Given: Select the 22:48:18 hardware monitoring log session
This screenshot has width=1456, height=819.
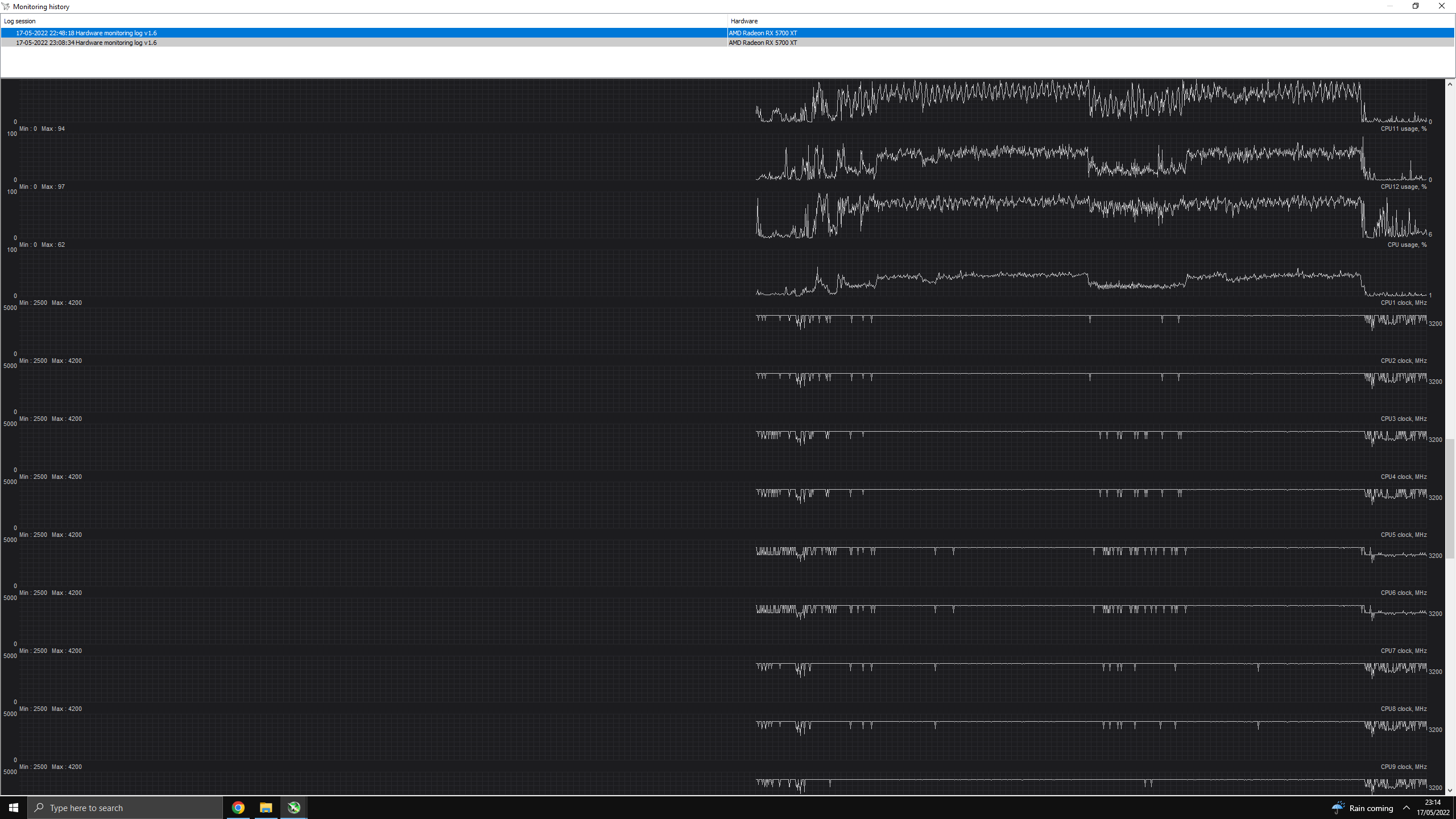Looking at the screenshot, I should coord(86,33).
